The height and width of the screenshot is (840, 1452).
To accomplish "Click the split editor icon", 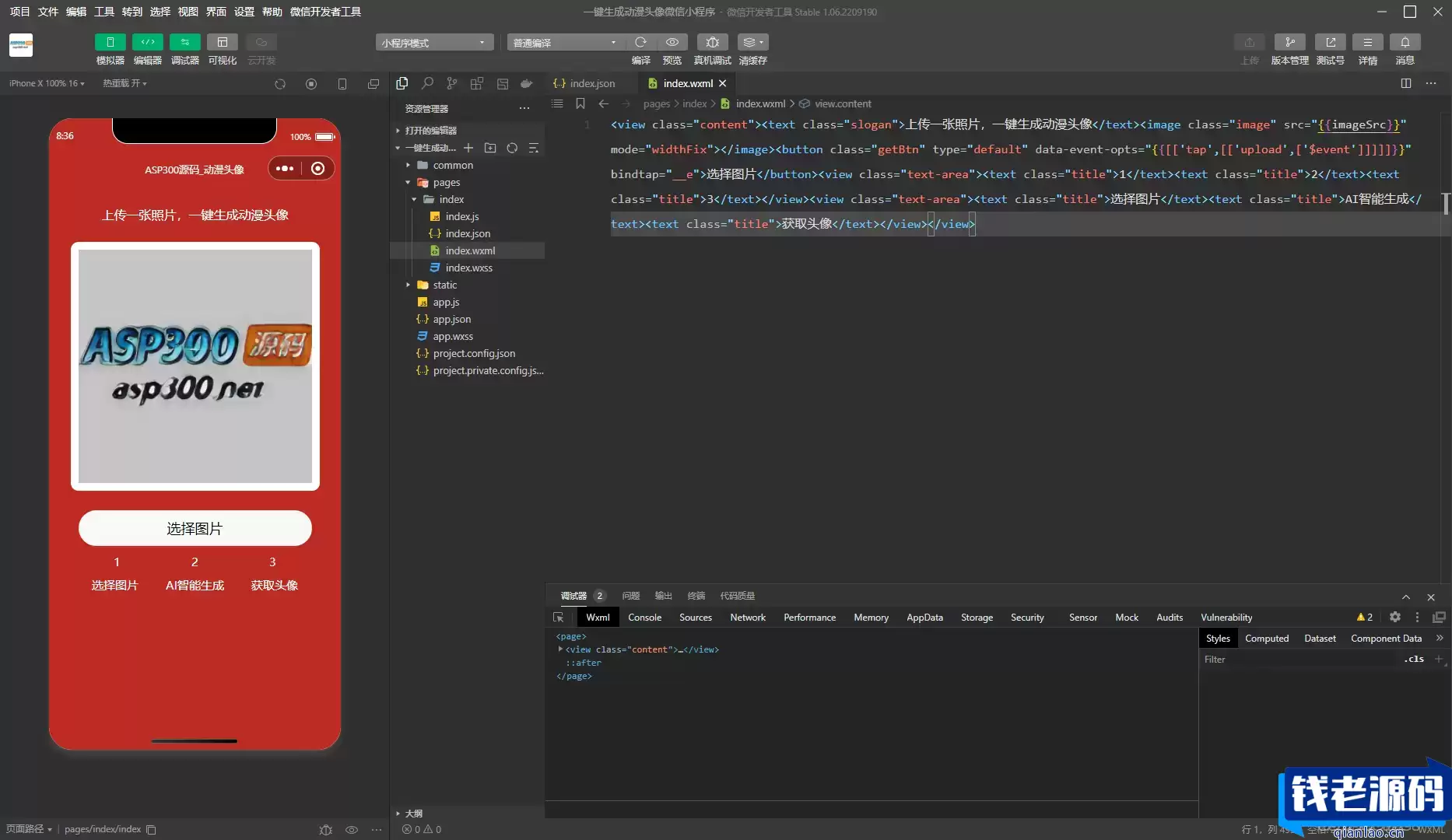I will click(1406, 83).
